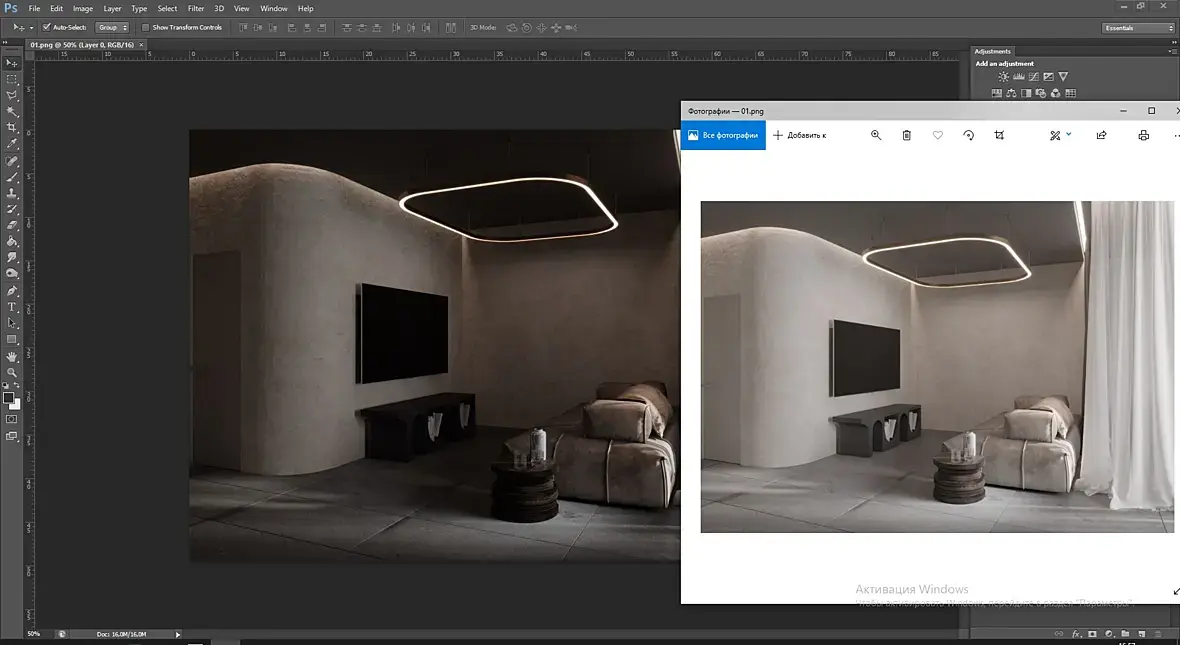Open the Essentials workspace dropdown

(1138, 28)
